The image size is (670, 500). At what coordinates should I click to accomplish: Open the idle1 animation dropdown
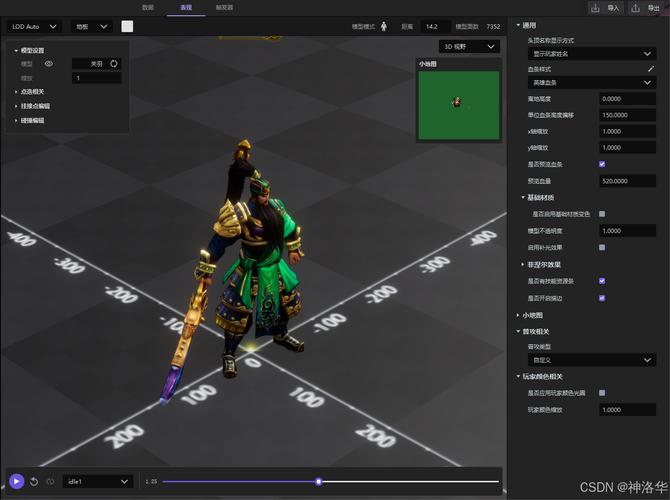[98, 482]
